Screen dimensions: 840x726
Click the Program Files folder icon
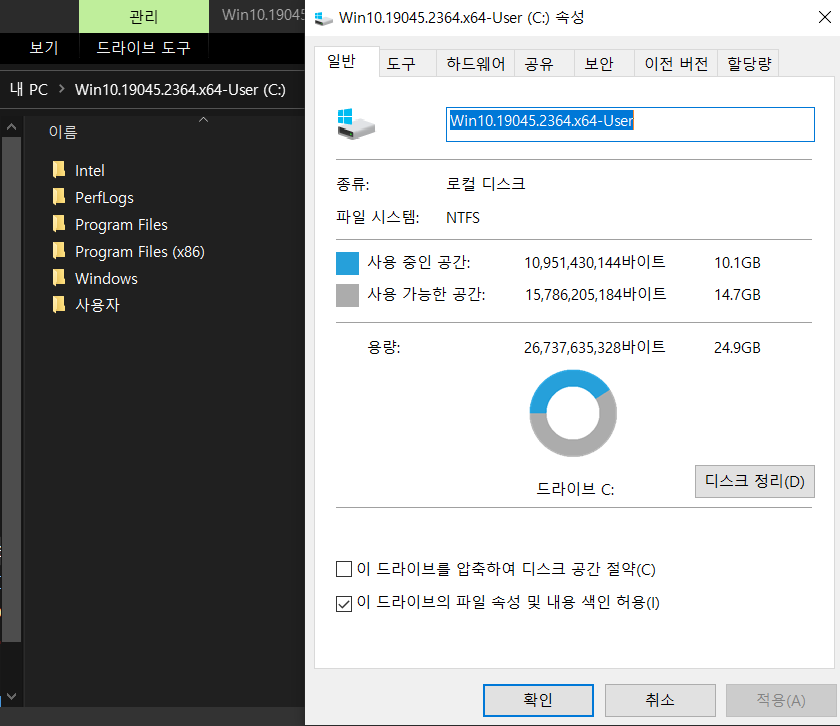click(x=59, y=223)
